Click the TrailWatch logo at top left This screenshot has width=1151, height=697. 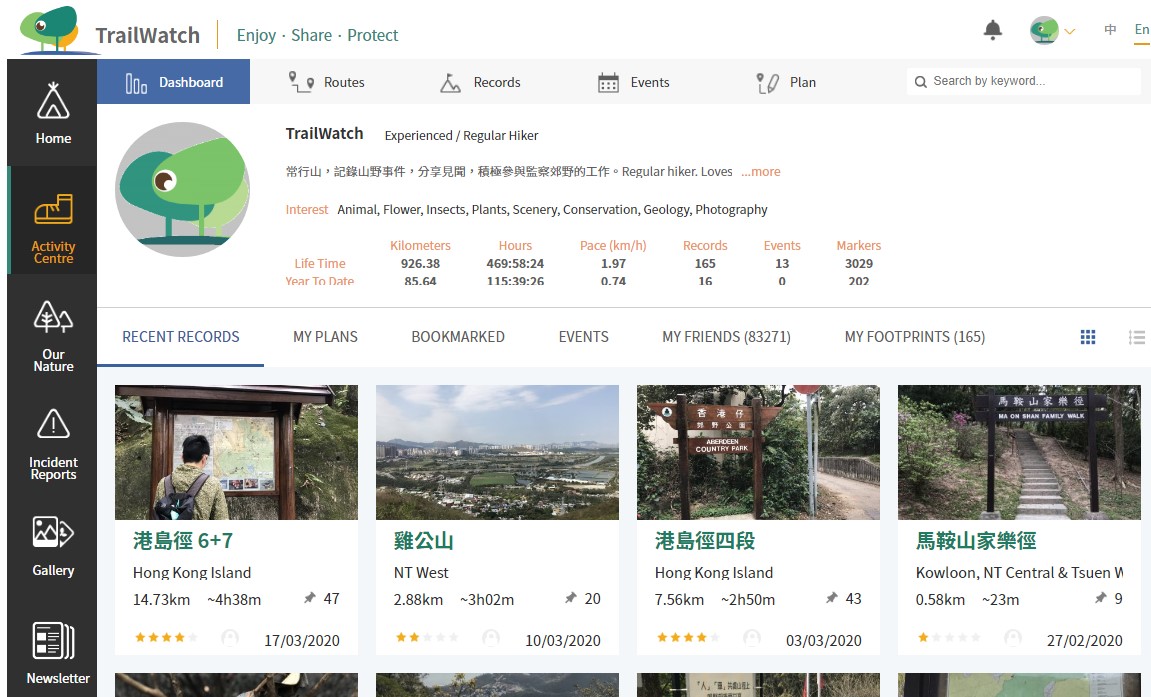(110, 32)
